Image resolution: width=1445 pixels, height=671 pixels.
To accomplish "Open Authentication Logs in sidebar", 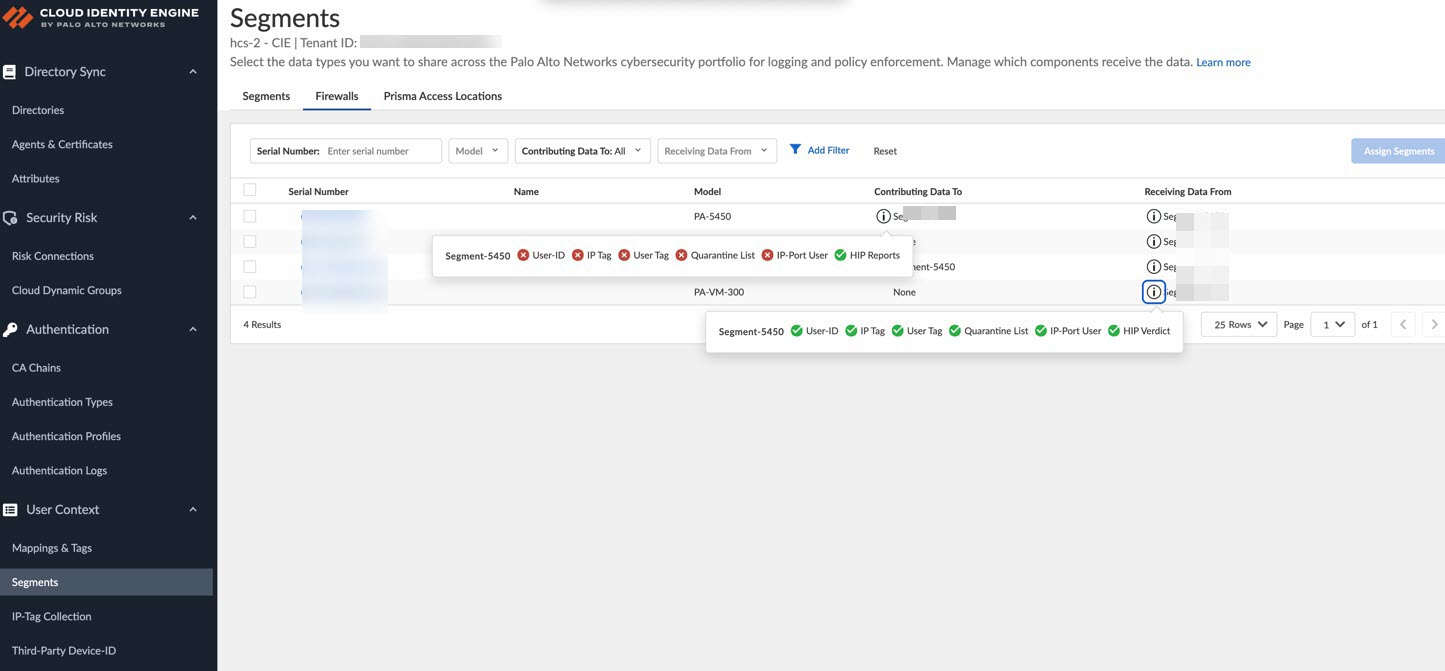I will pos(59,470).
